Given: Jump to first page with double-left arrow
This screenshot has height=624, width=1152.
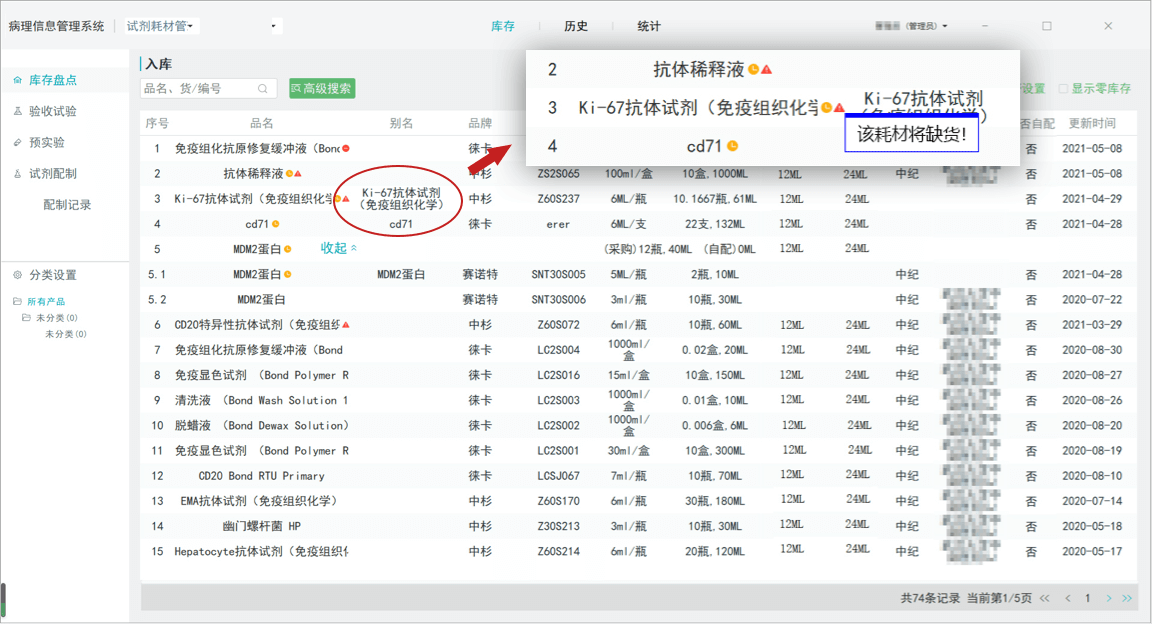Looking at the screenshot, I should coord(1045,598).
